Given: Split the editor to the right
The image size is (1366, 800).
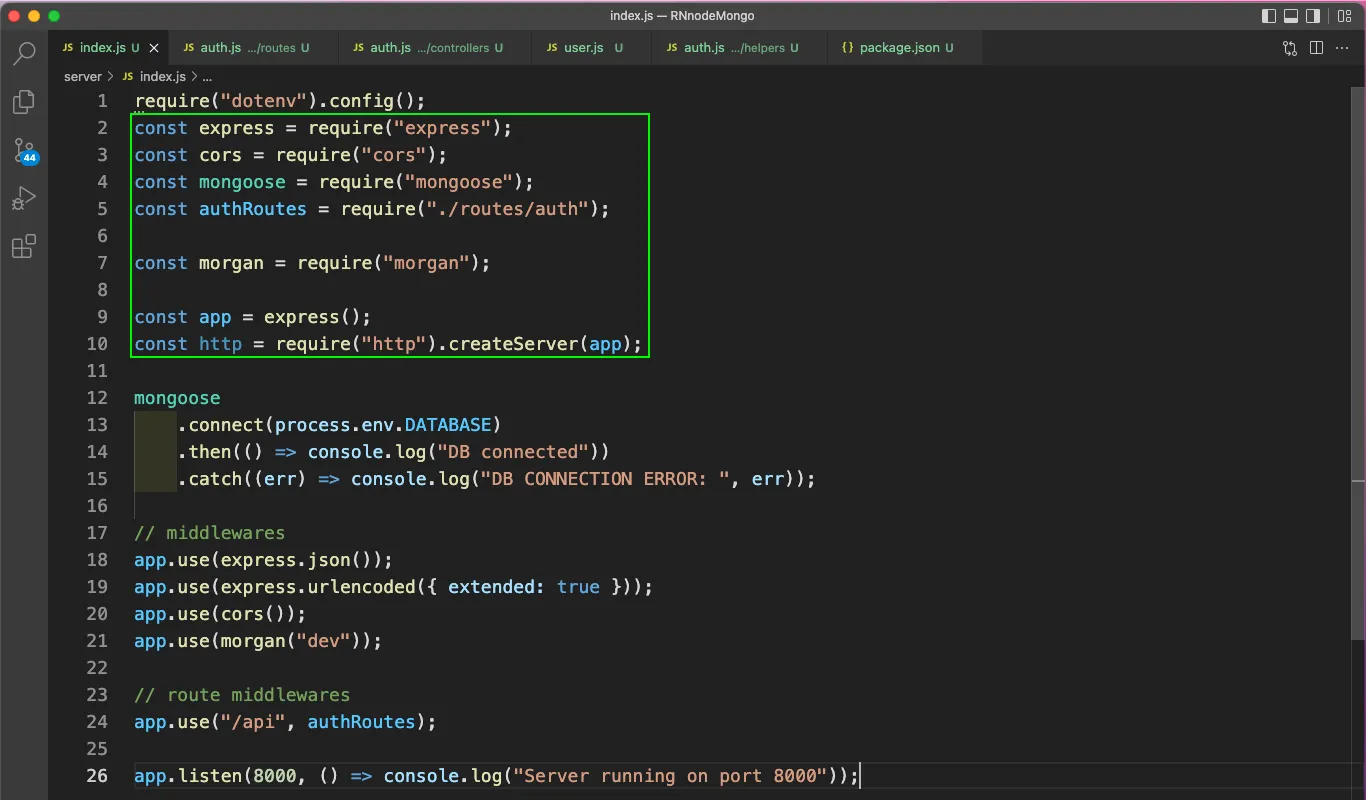Looking at the screenshot, I should (x=1316, y=48).
